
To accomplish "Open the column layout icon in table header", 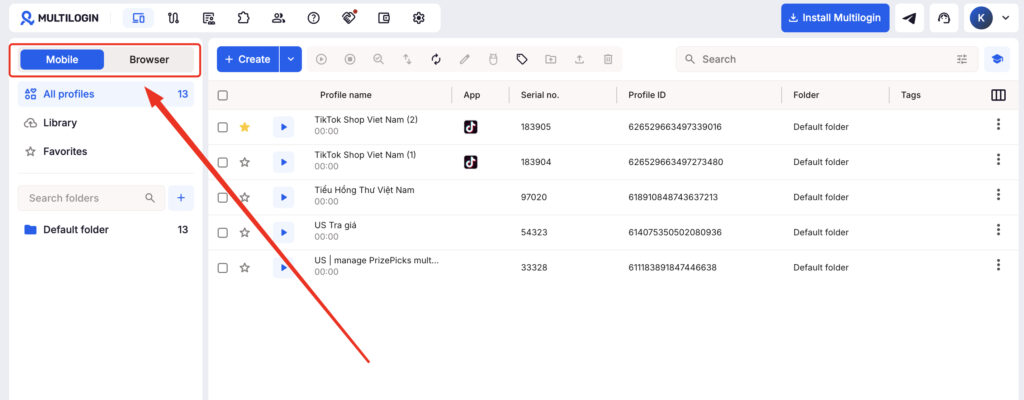I will (998, 95).
